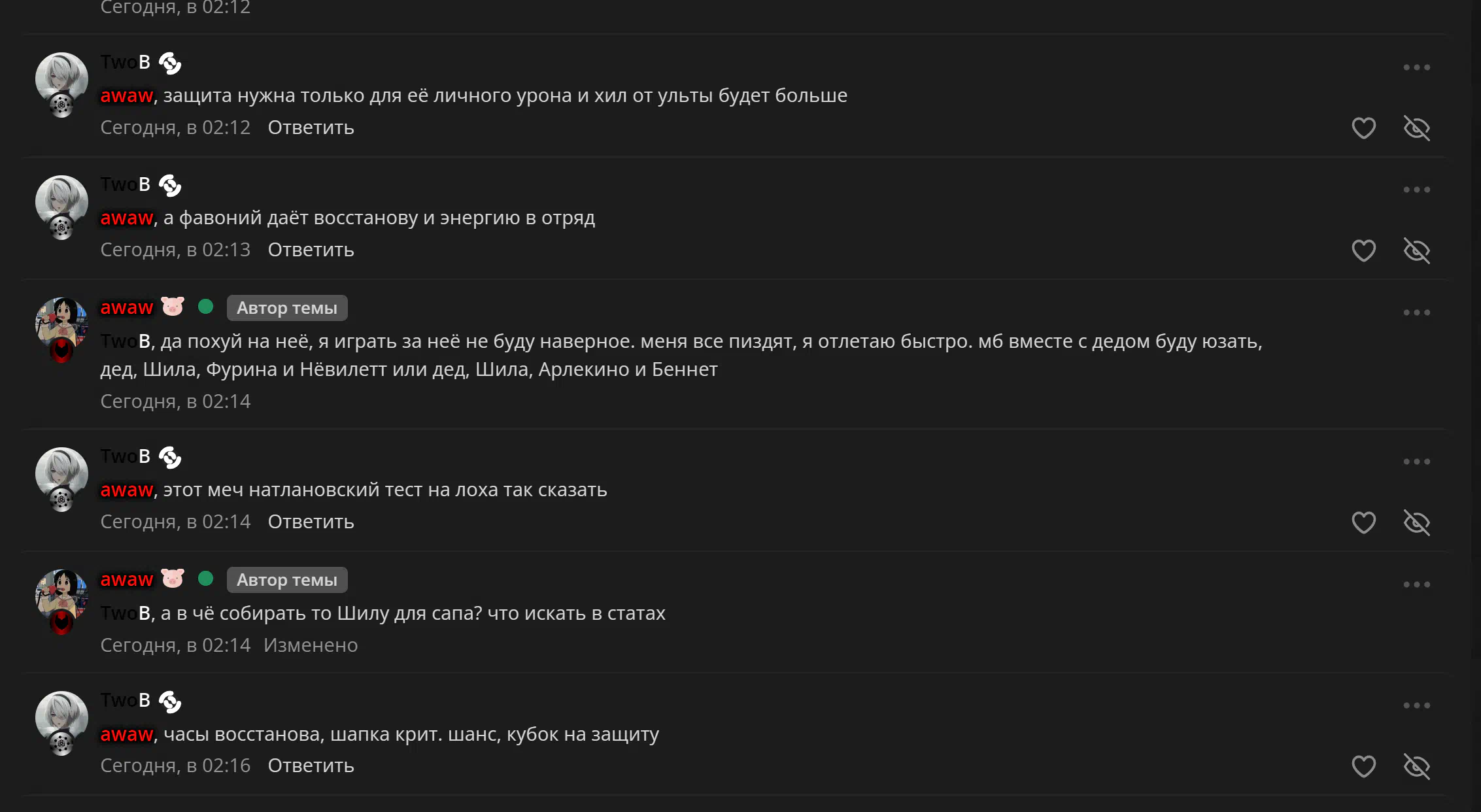The width and height of the screenshot is (1481, 812).
Task: Hide the фавоний comment with eye icon
Action: tap(1417, 250)
